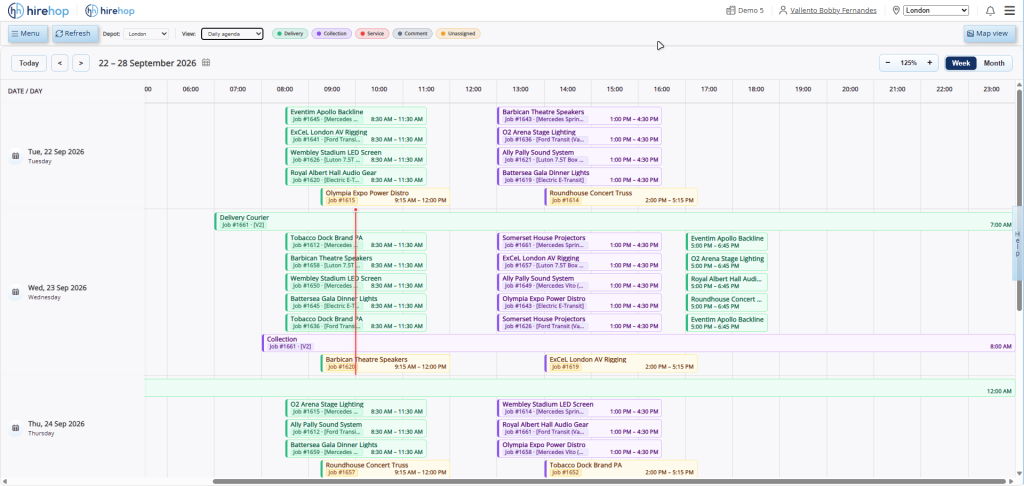Click the calendar icon for Wed, 23 Sep 2026
This screenshot has height=486, width=1024.
point(15,292)
